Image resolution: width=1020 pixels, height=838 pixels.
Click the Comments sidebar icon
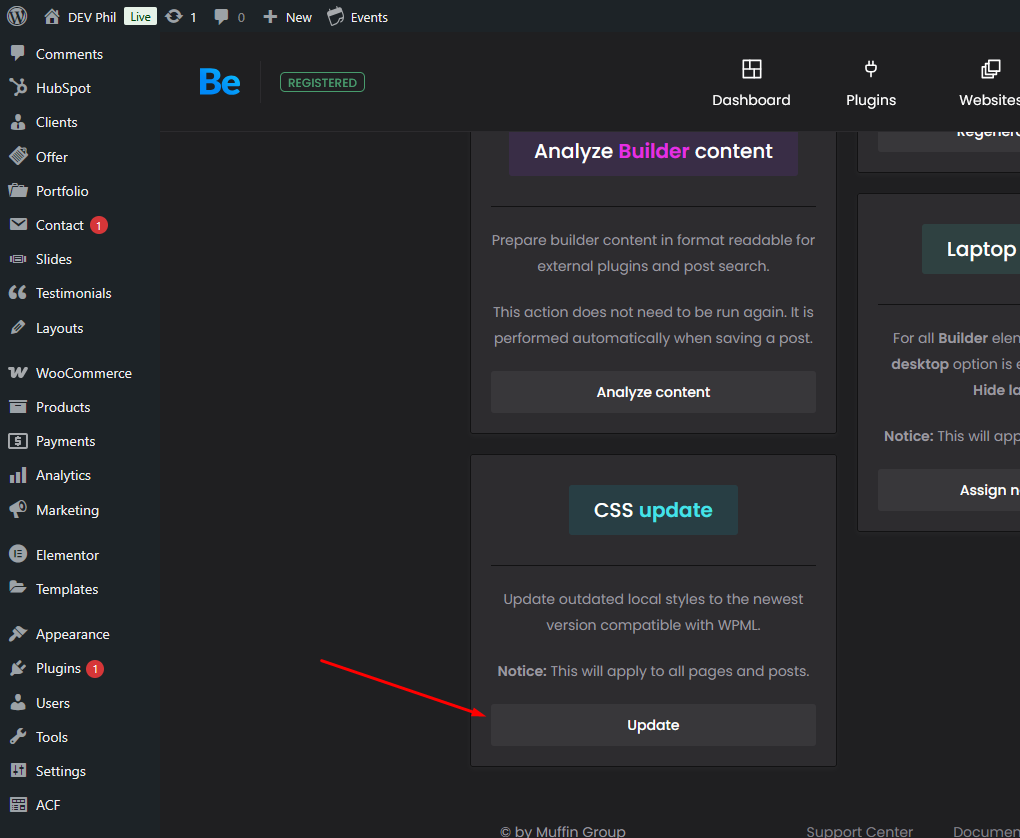(x=18, y=54)
